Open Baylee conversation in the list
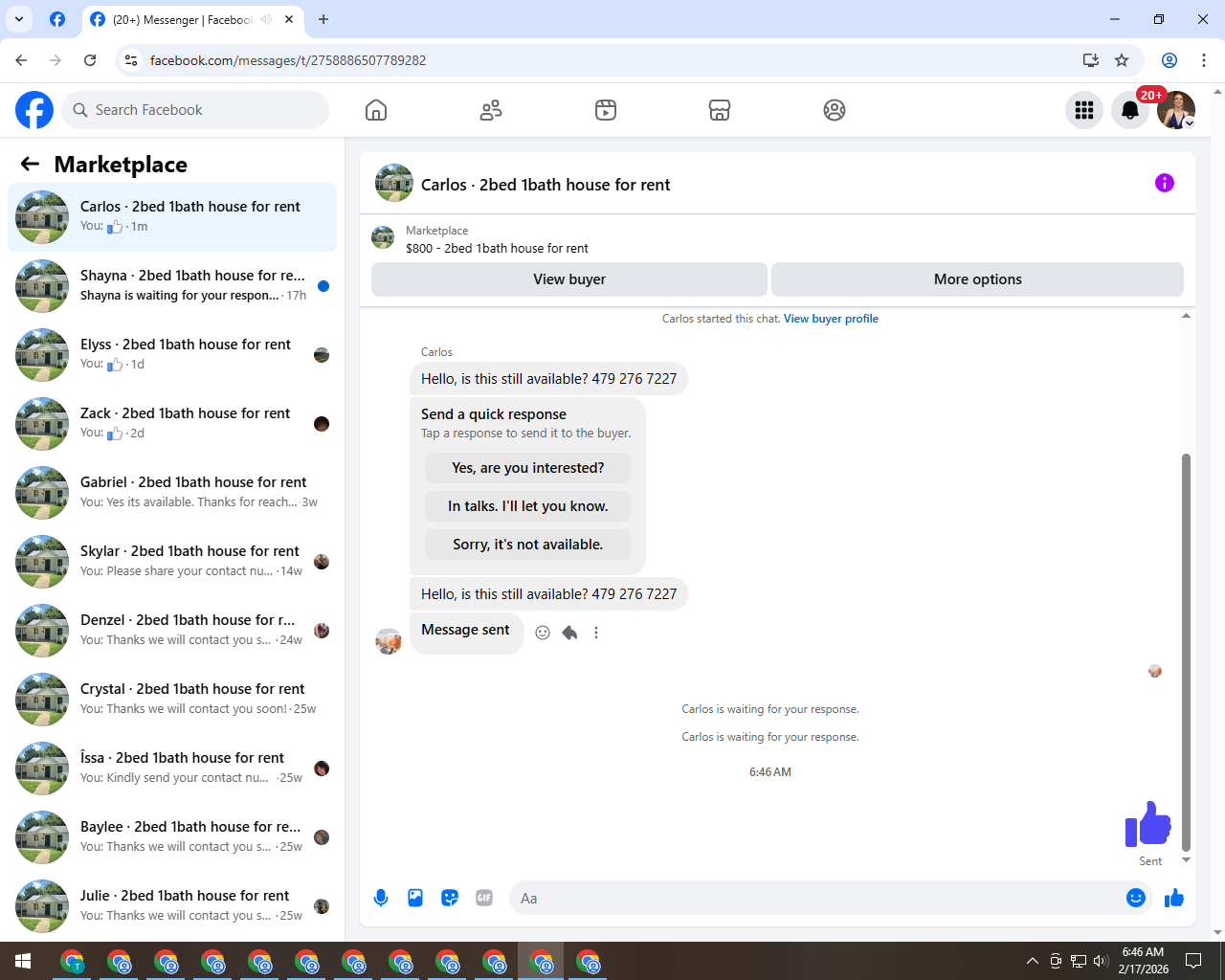Viewport: 1225px width, 980px height. [172, 837]
